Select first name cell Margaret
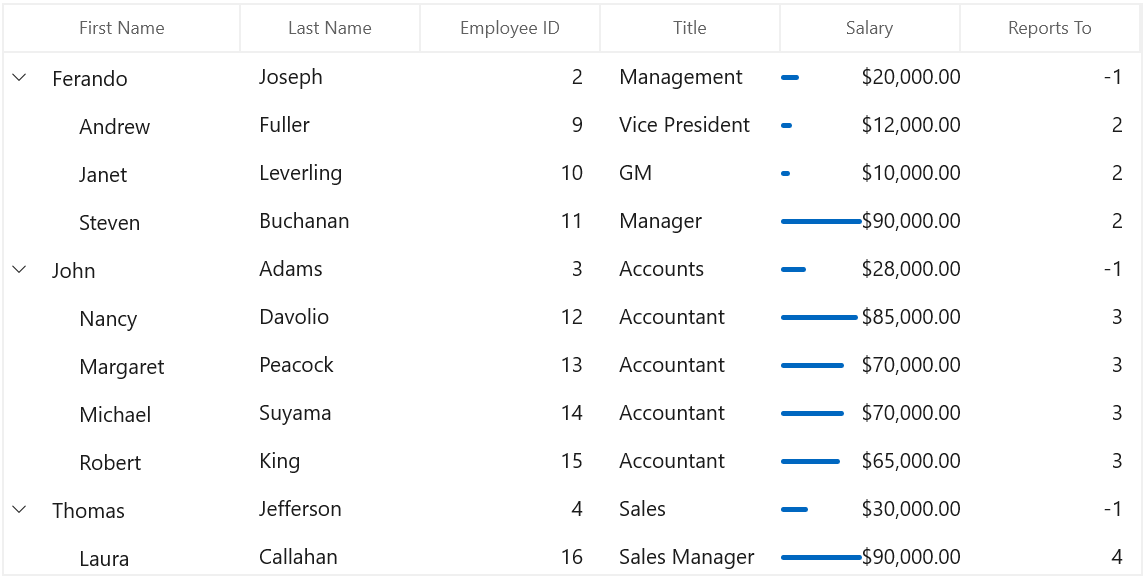Image resolution: width=1146 pixels, height=579 pixels. (122, 367)
